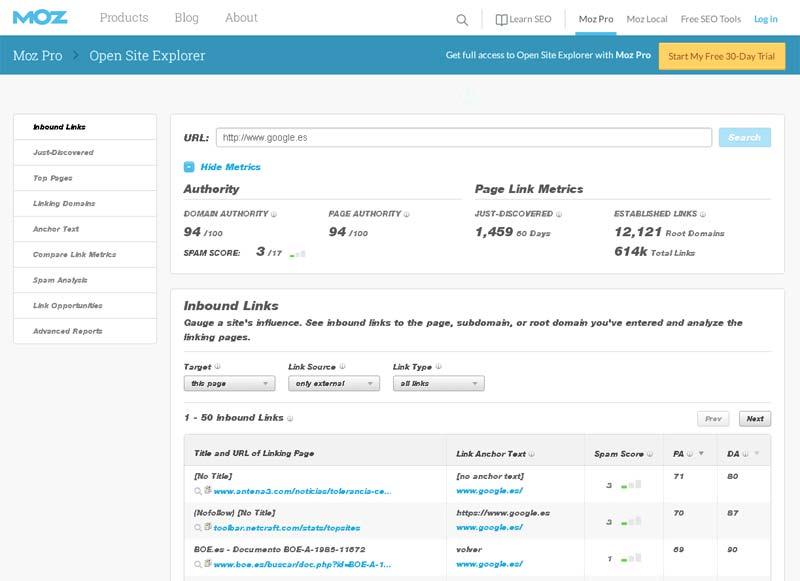
Task: Expand Link Type dropdown showing all links
Action: (438, 384)
